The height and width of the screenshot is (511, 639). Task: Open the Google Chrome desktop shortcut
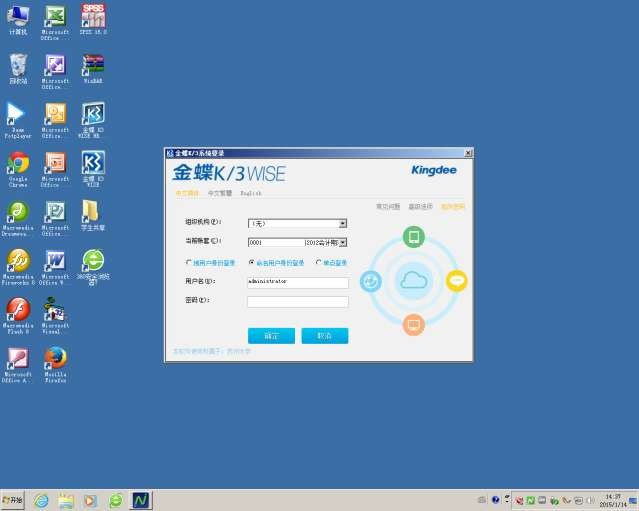point(18,169)
